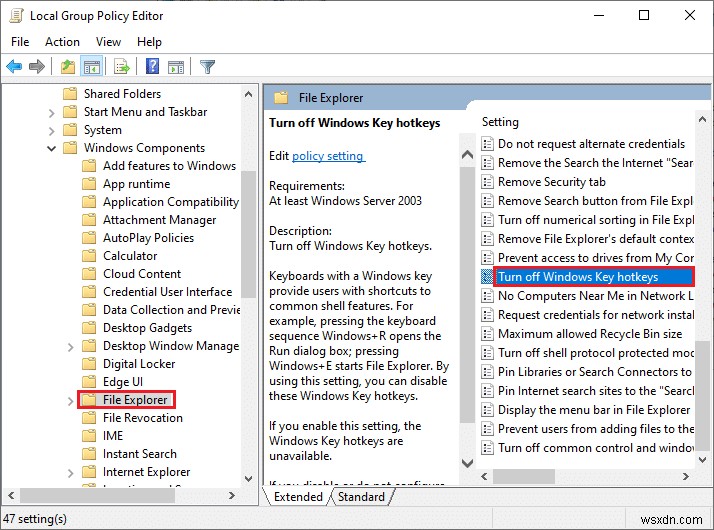Click settings list horizontal scrollbar thumb

[524, 477]
